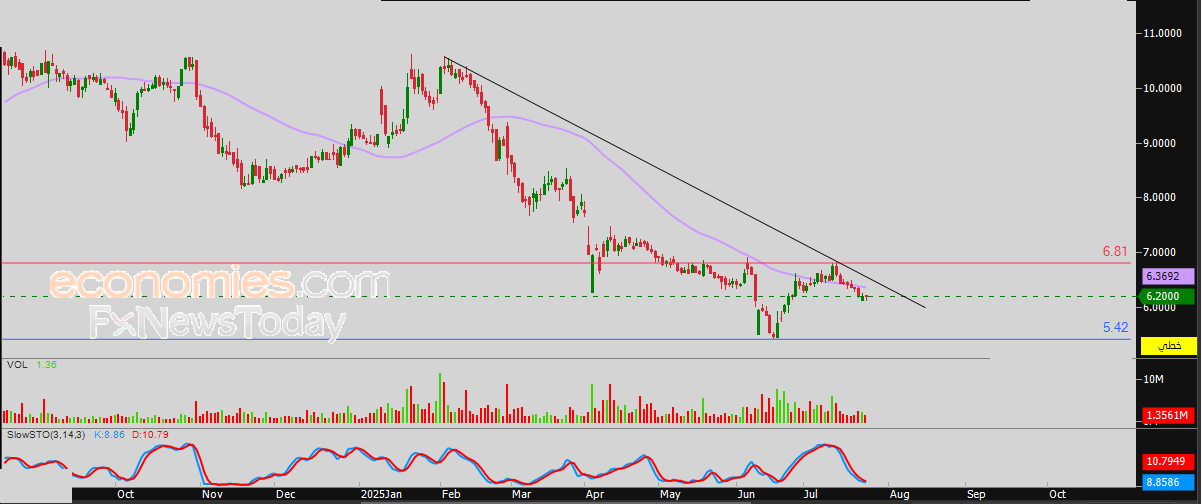Click the red 6.81 resistance level label

(x=1114, y=252)
